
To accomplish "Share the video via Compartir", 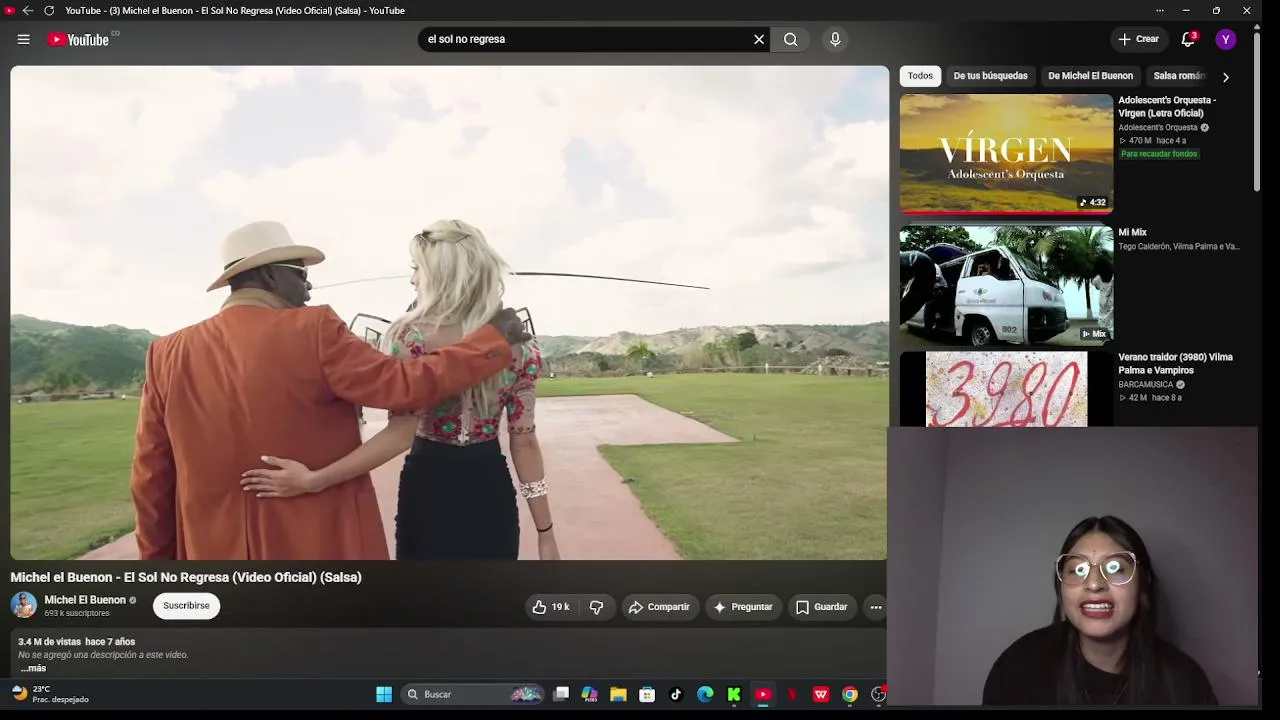I will [659, 607].
